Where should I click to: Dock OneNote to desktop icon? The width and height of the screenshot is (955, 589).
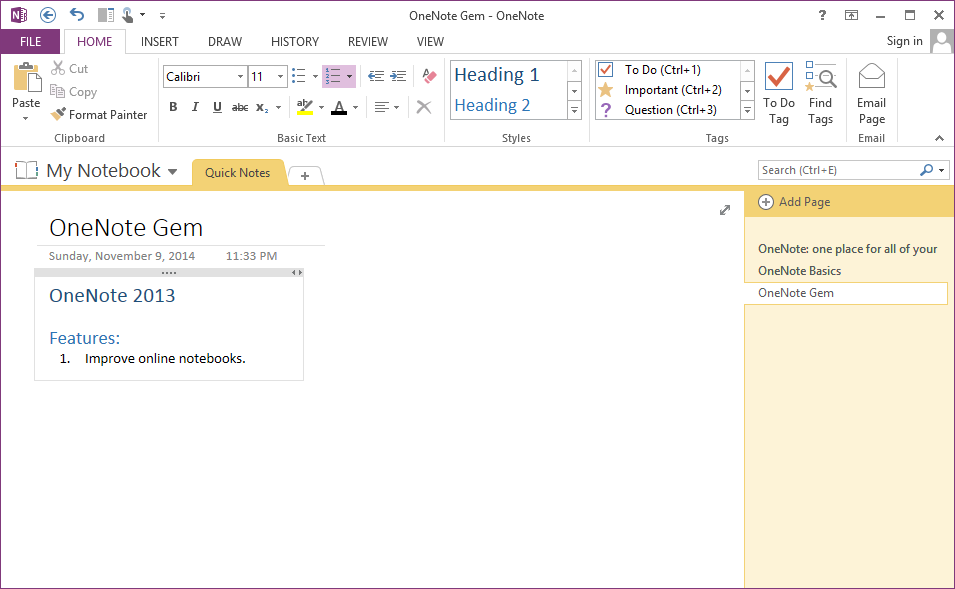point(106,15)
